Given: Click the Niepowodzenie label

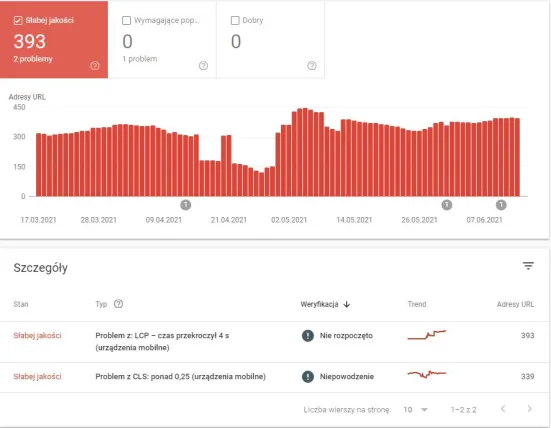Looking at the screenshot, I should (x=347, y=377).
